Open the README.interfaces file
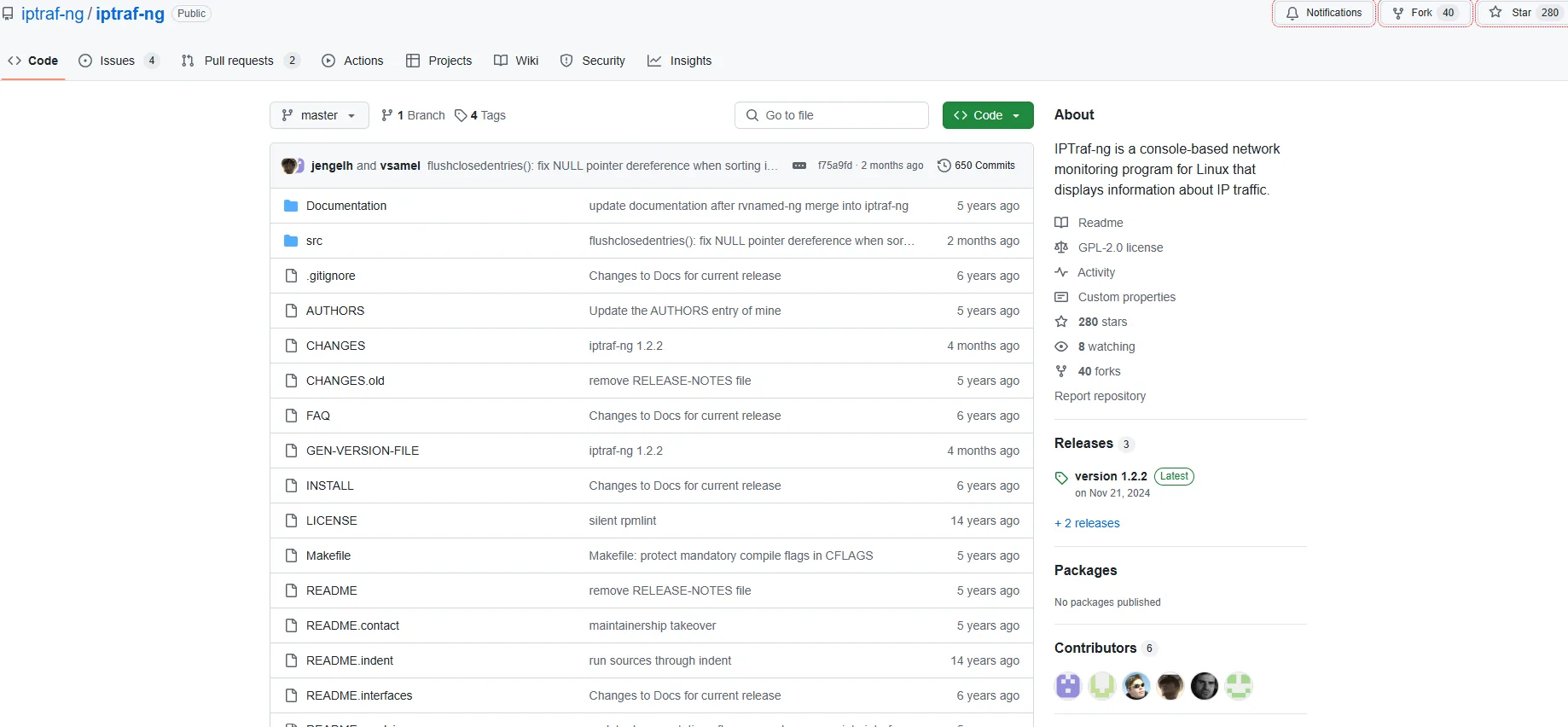The image size is (1568, 727). (x=359, y=695)
